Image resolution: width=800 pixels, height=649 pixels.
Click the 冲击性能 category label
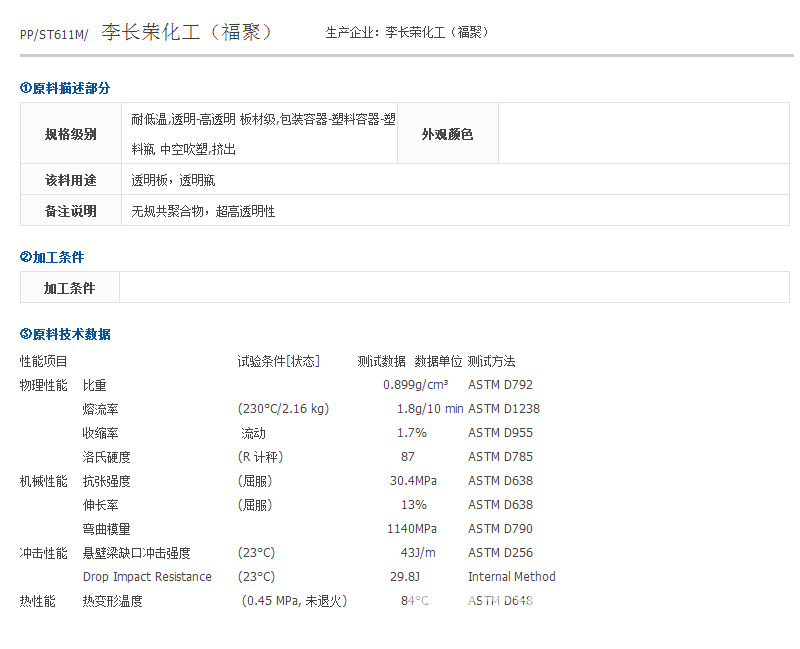click(x=43, y=553)
